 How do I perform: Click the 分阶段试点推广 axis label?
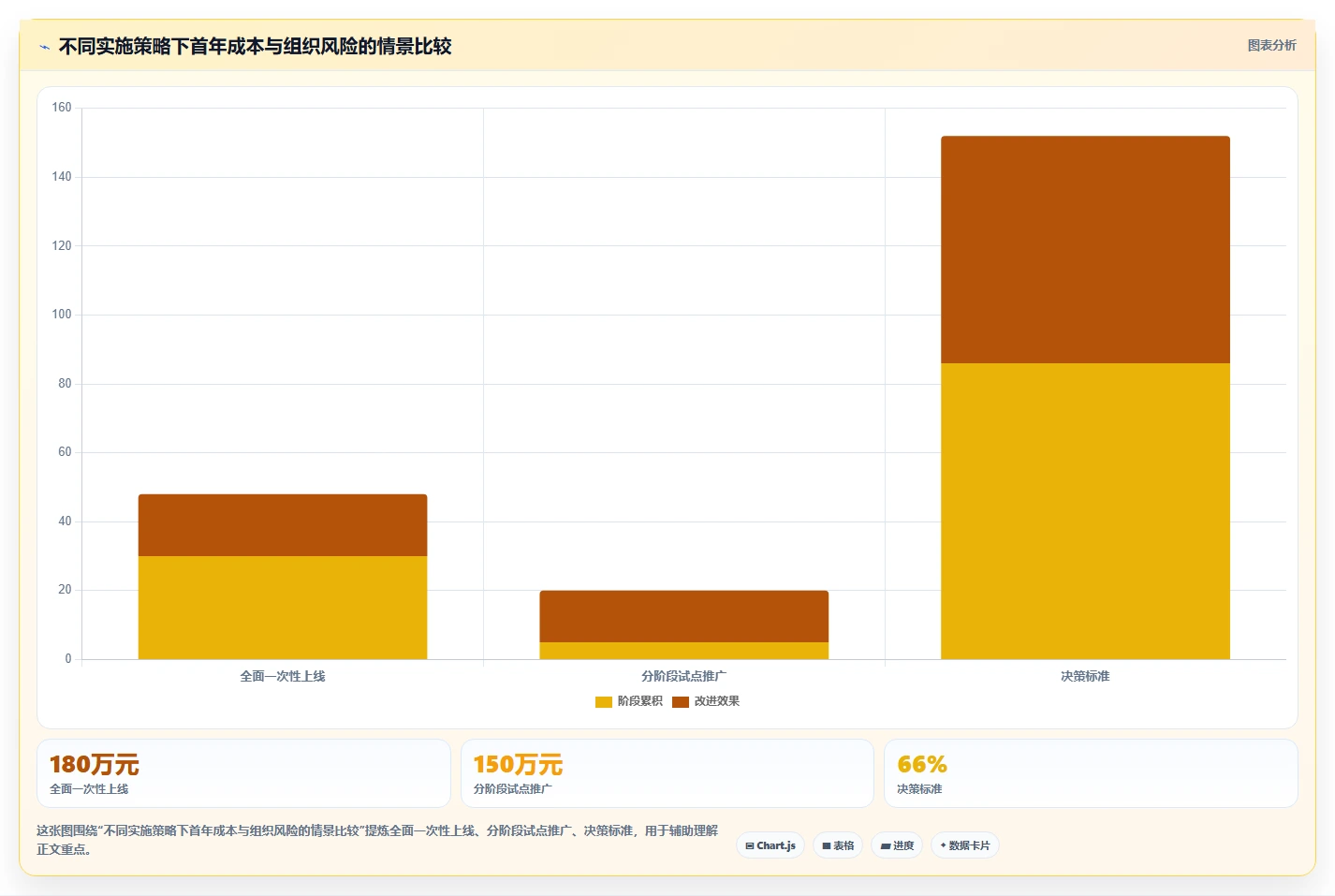[x=683, y=676]
